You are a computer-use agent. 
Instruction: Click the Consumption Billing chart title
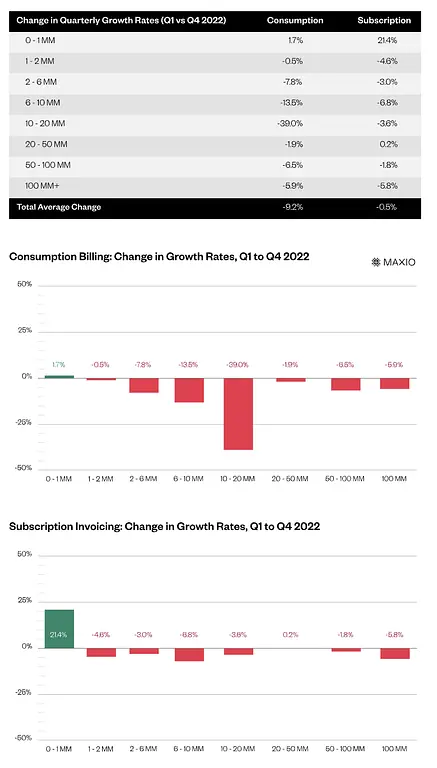tap(159, 257)
